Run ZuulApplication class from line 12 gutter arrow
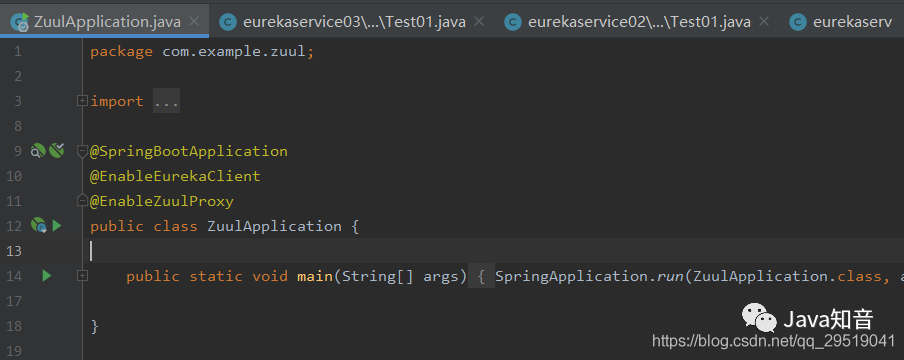This screenshot has height=360, width=904. 56,226
